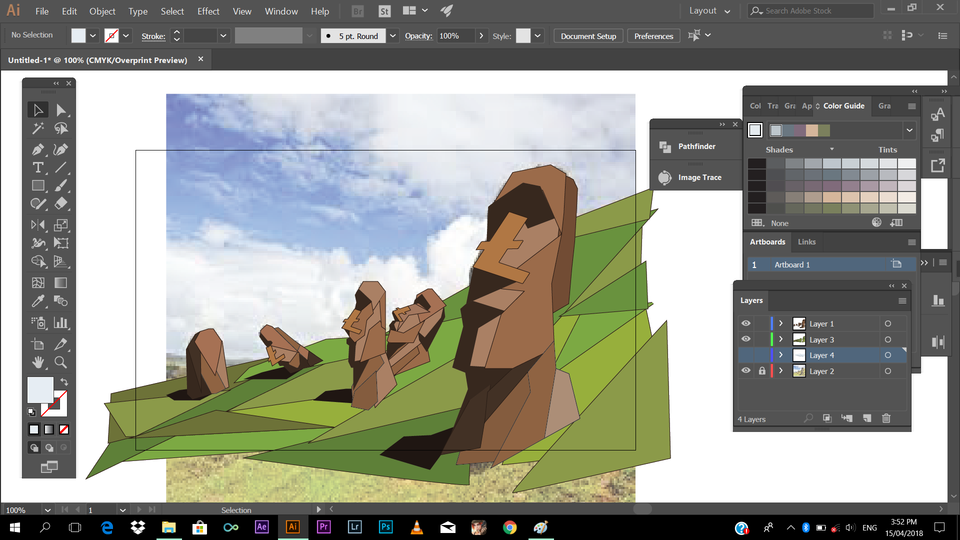The height and width of the screenshot is (540, 960).
Task: Open the Pathfinder panel
Action: click(696, 147)
